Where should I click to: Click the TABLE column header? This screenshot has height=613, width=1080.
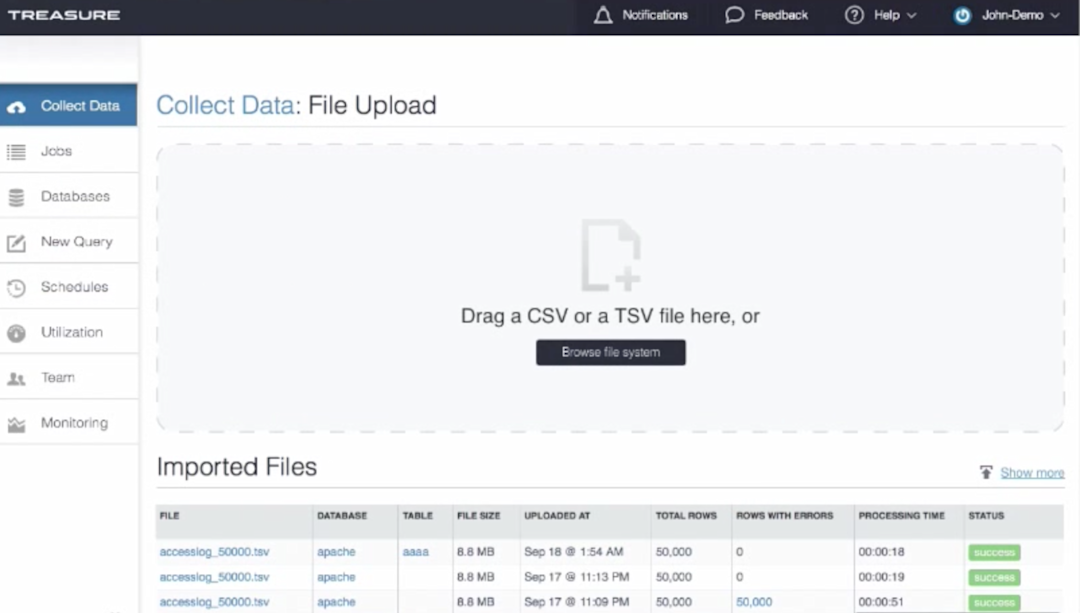pos(417,516)
